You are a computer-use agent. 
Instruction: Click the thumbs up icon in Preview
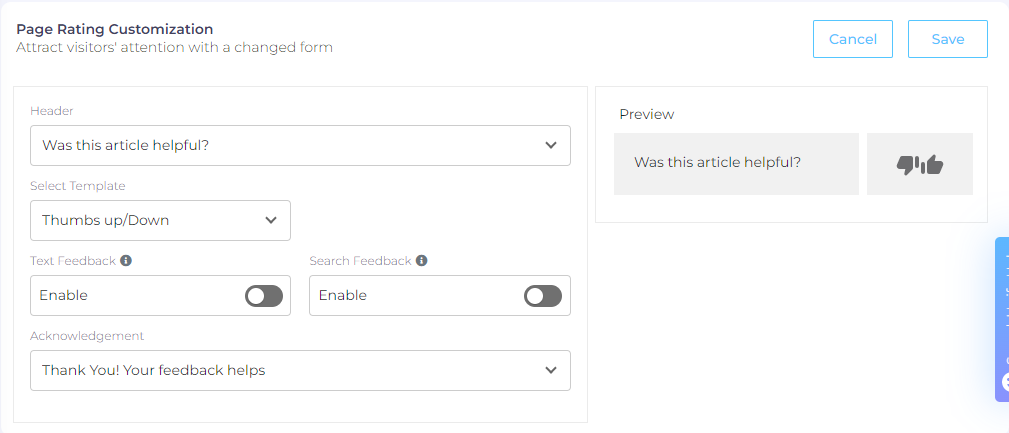coord(932,165)
